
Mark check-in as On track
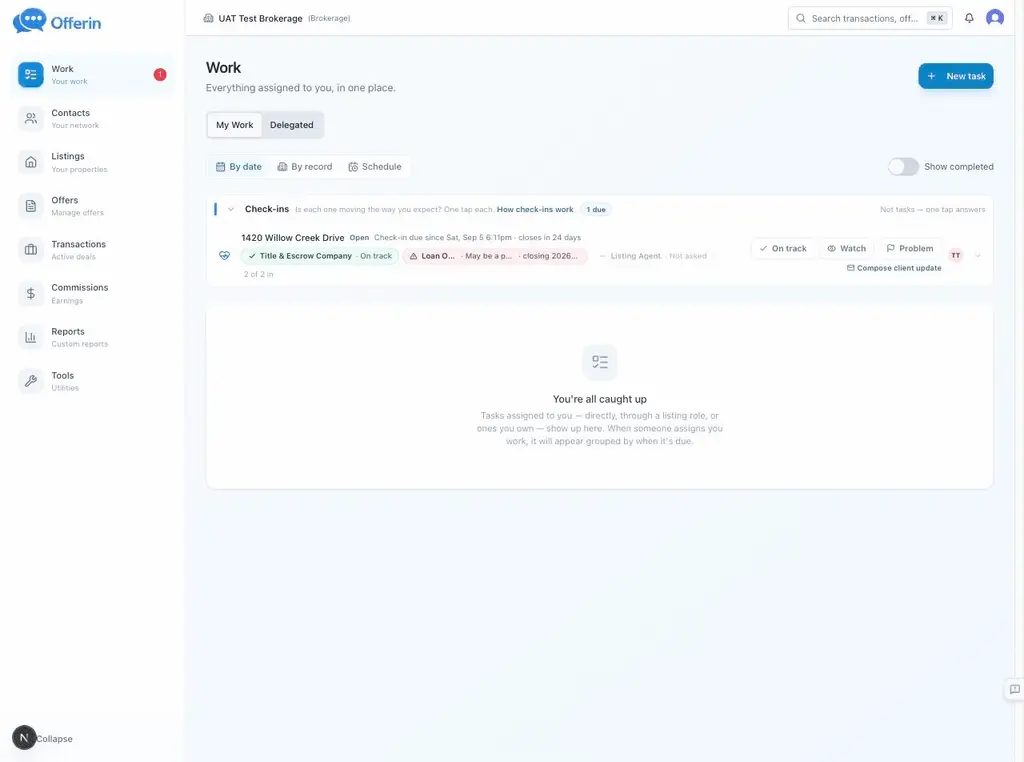coord(782,248)
